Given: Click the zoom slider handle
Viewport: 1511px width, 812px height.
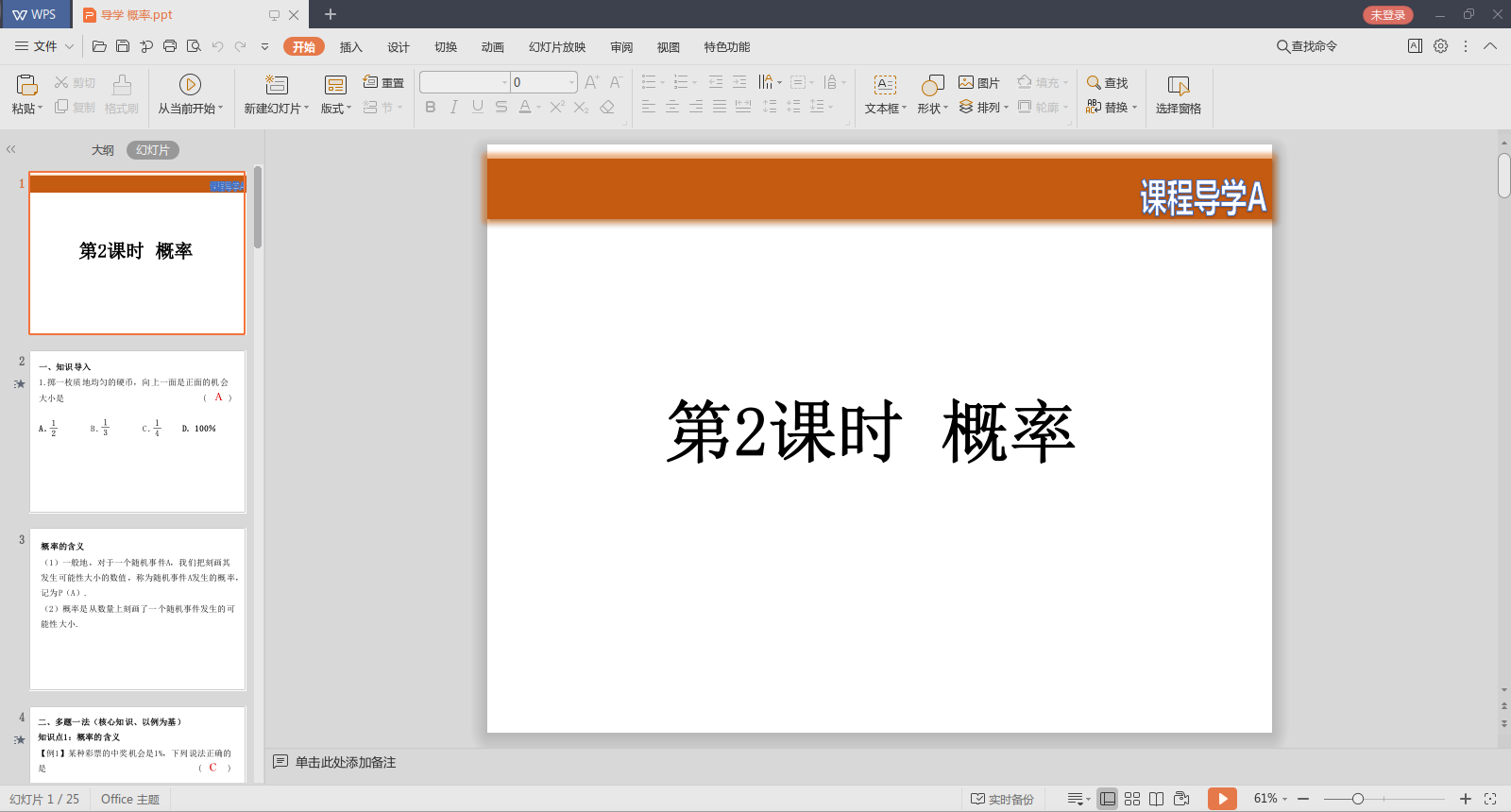Looking at the screenshot, I should (1357, 799).
